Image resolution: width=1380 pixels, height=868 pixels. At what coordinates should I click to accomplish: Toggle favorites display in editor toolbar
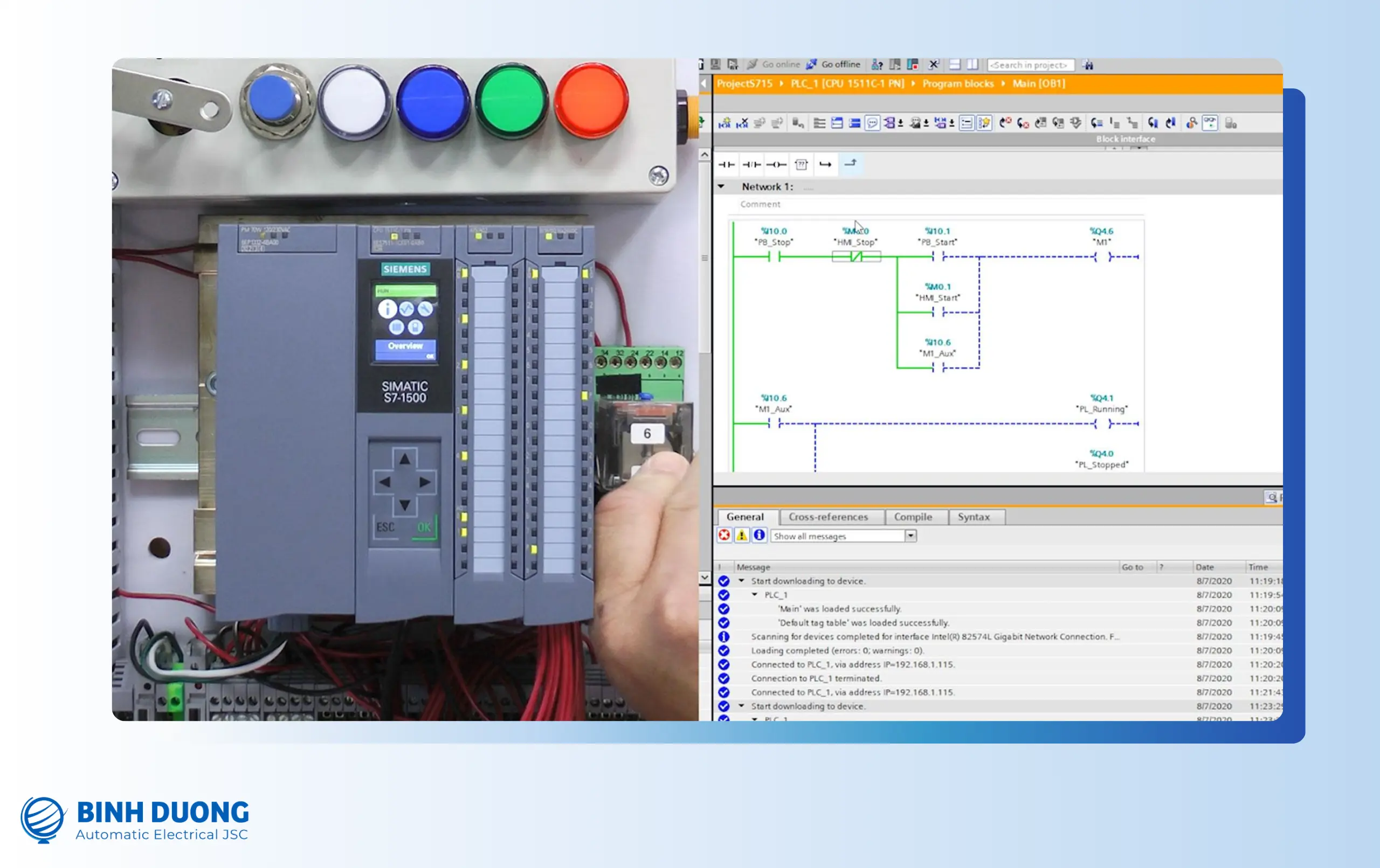coord(984,123)
